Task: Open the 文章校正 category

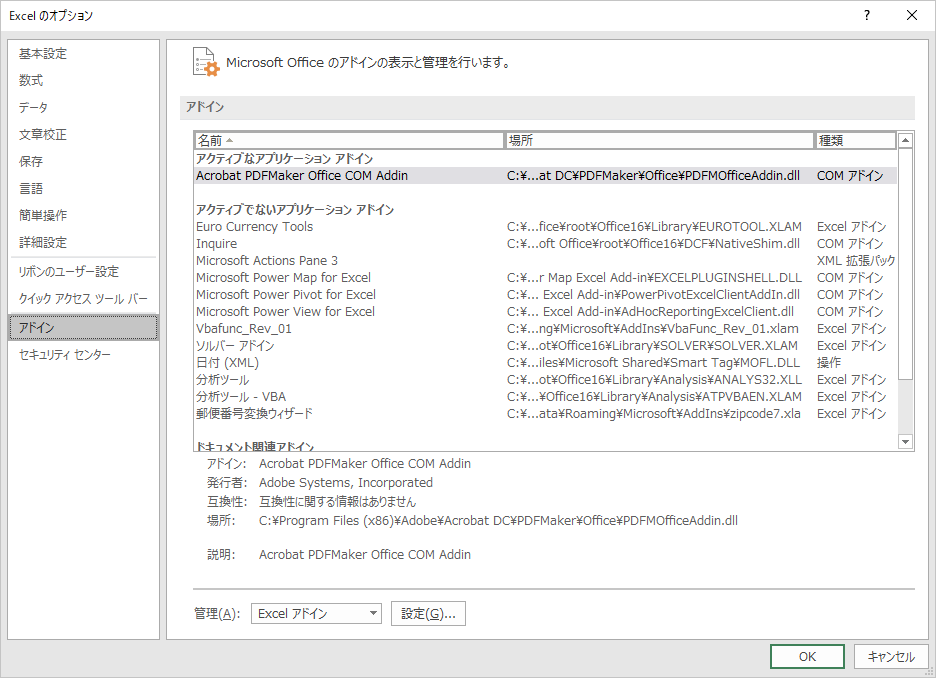Action: point(84,134)
